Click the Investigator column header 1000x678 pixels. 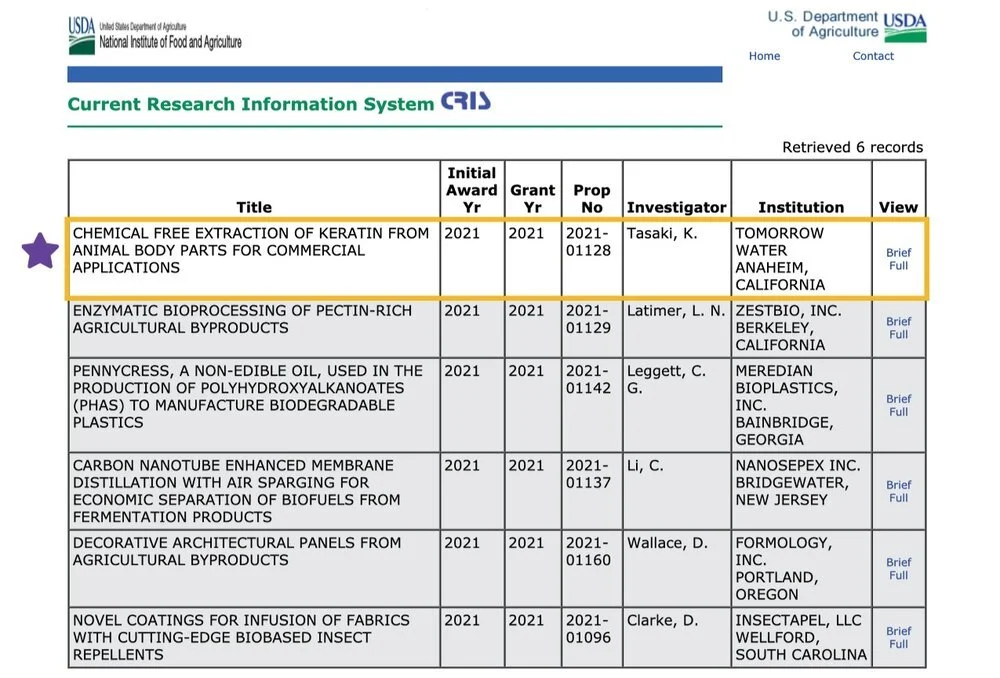point(676,207)
